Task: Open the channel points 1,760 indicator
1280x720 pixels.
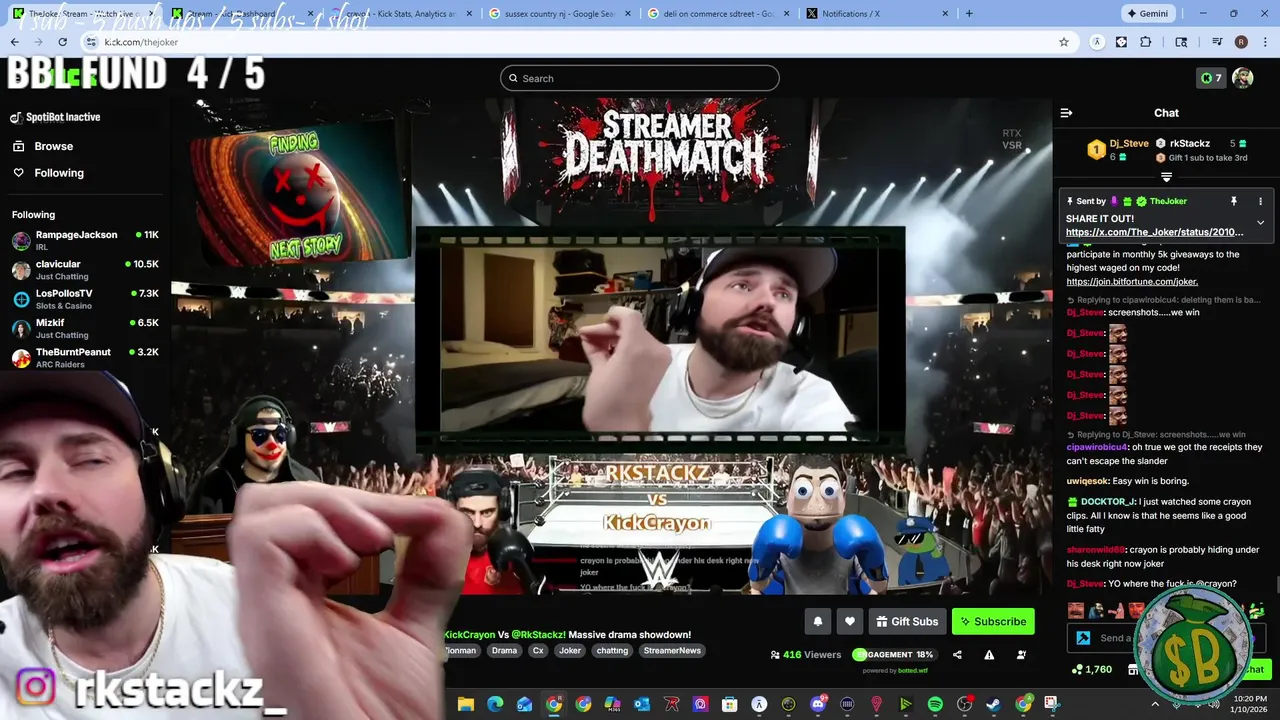Action: coord(1091,669)
